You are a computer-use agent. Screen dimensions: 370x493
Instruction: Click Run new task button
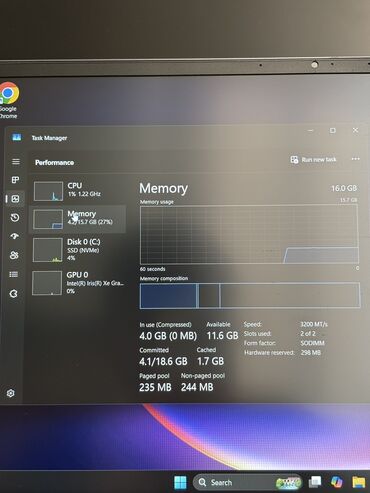pyautogui.click(x=313, y=160)
